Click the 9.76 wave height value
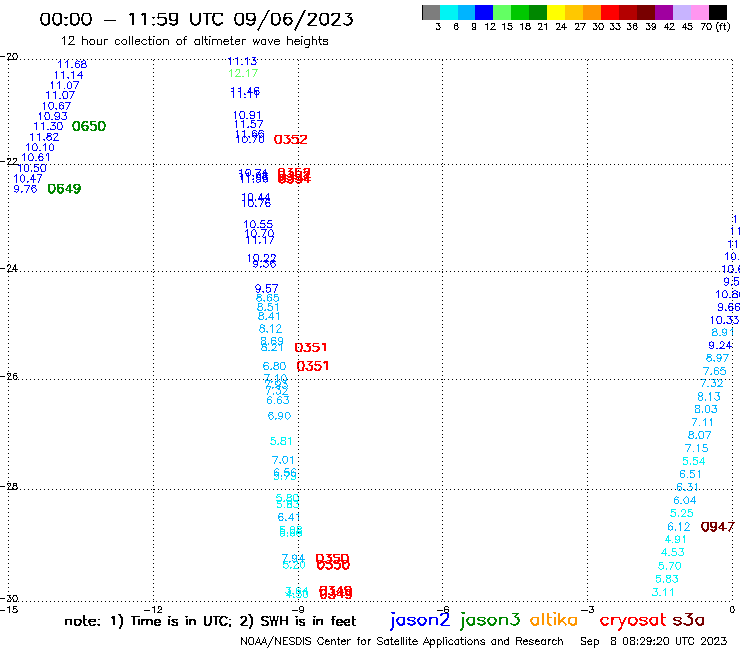740x650 pixels. click(x=25, y=189)
